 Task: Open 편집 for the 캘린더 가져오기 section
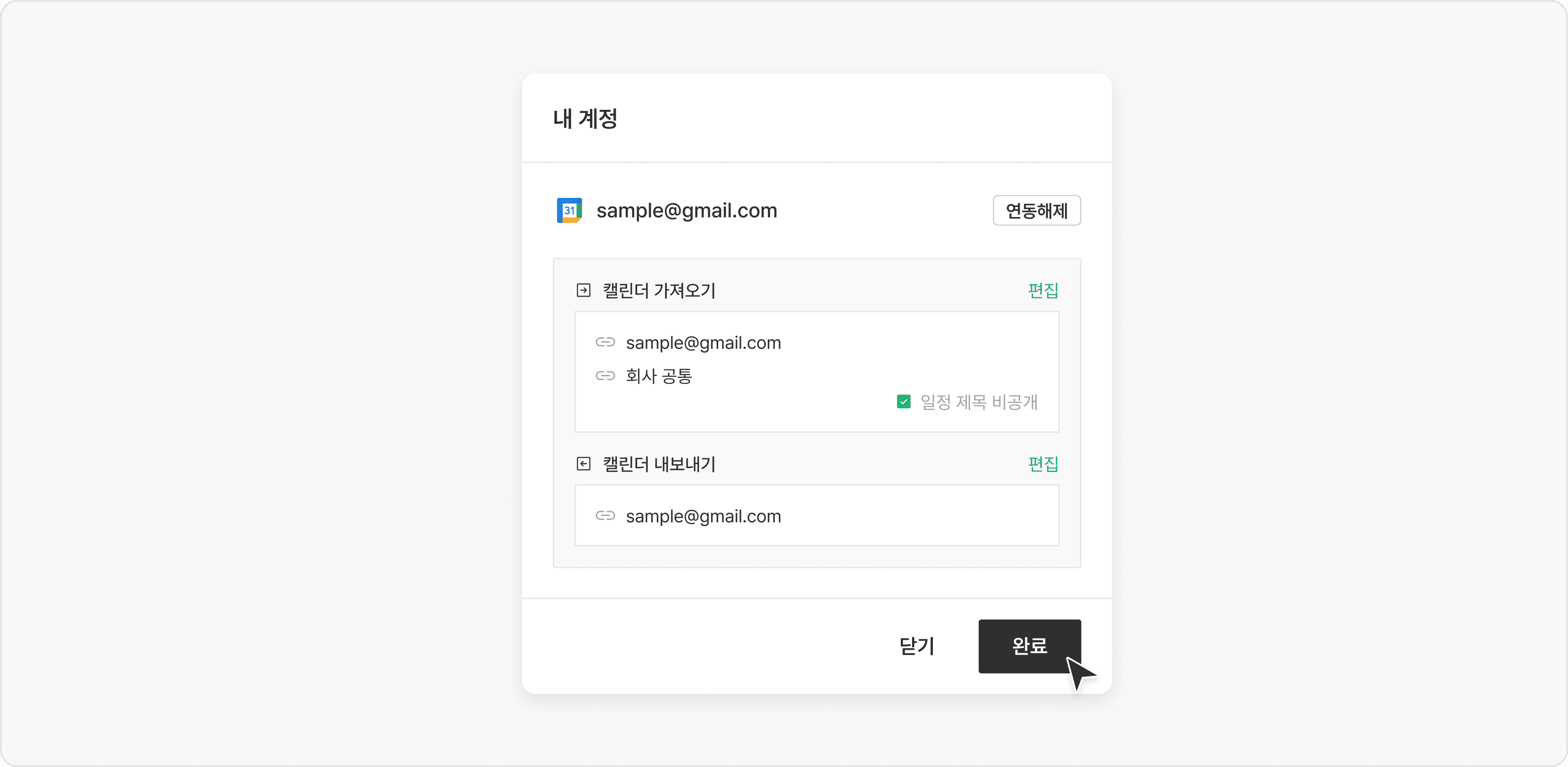pyautogui.click(x=1042, y=290)
